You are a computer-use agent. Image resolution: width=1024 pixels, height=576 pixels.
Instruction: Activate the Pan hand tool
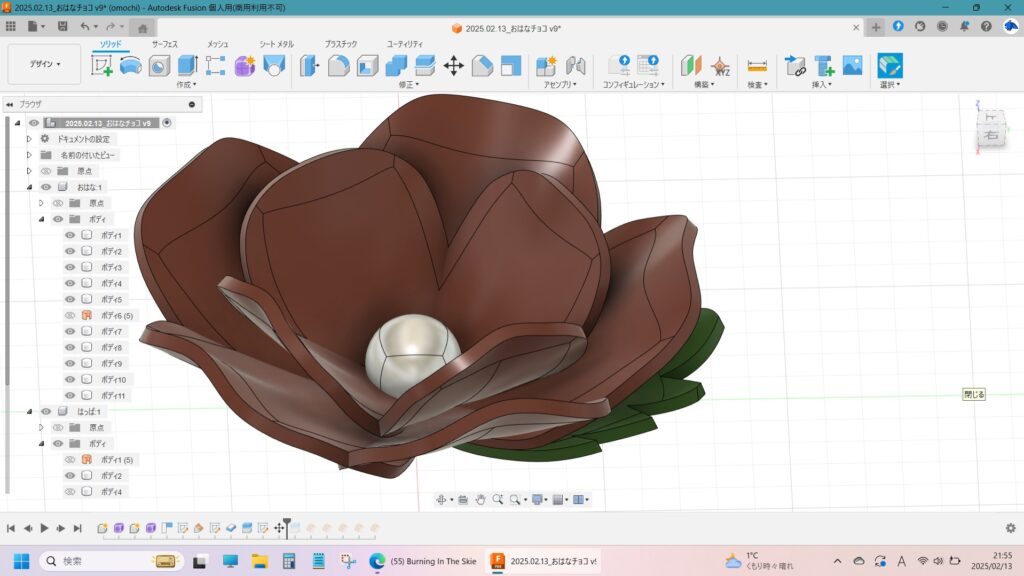(480, 499)
